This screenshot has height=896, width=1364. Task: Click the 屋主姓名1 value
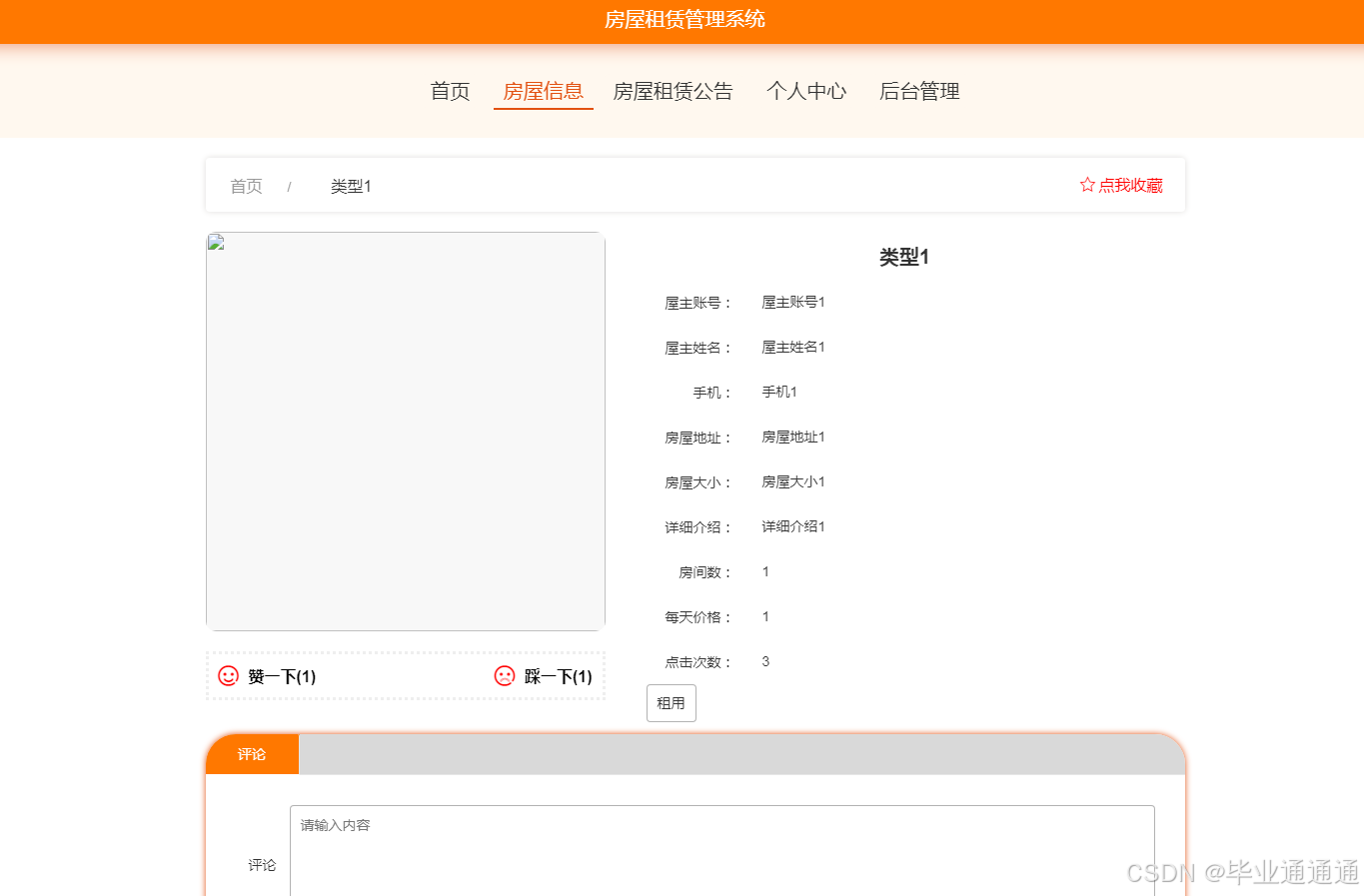click(x=793, y=347)
